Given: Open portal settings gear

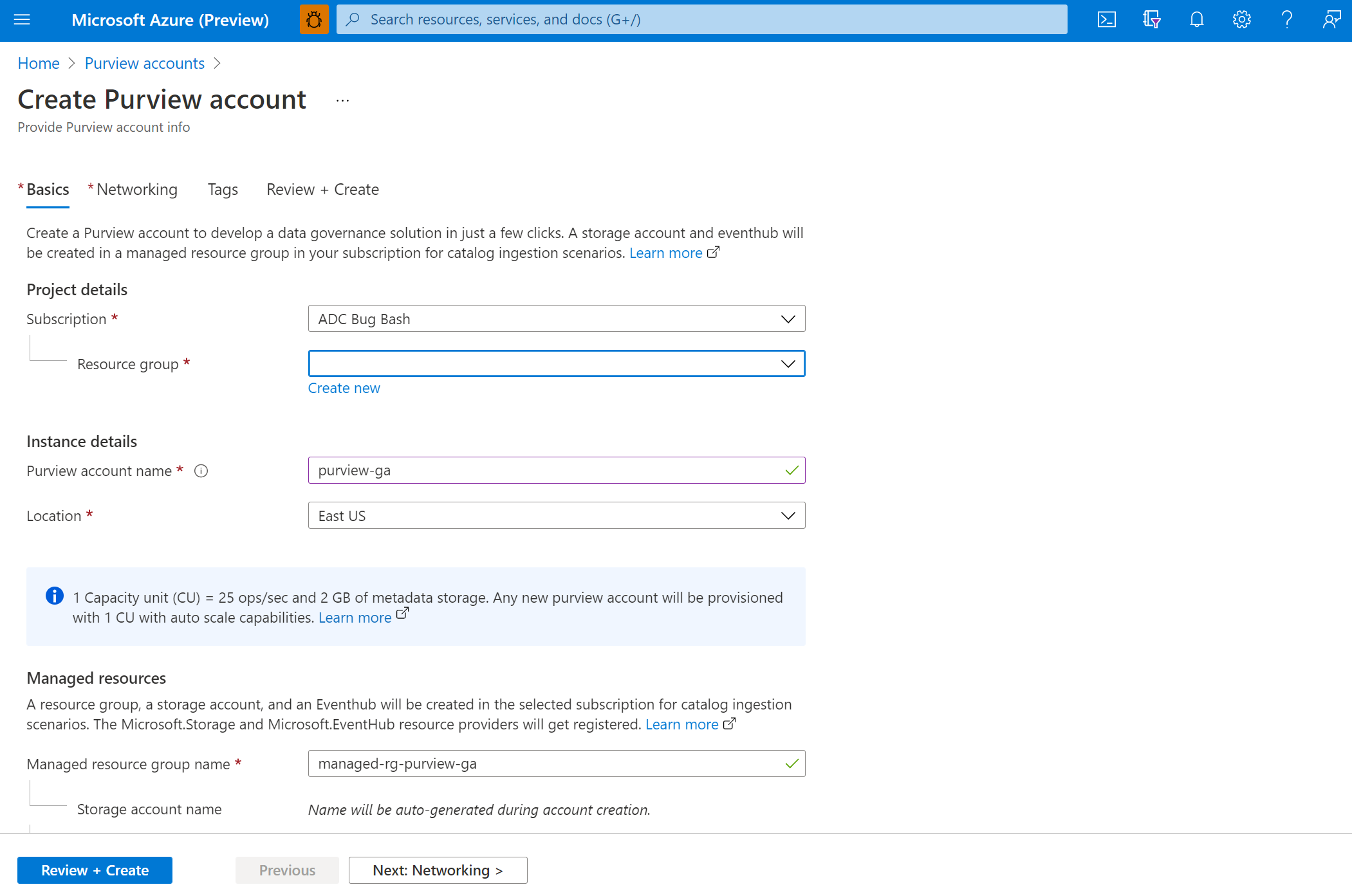Looking at the screenshot, I should click(1241, 19).
